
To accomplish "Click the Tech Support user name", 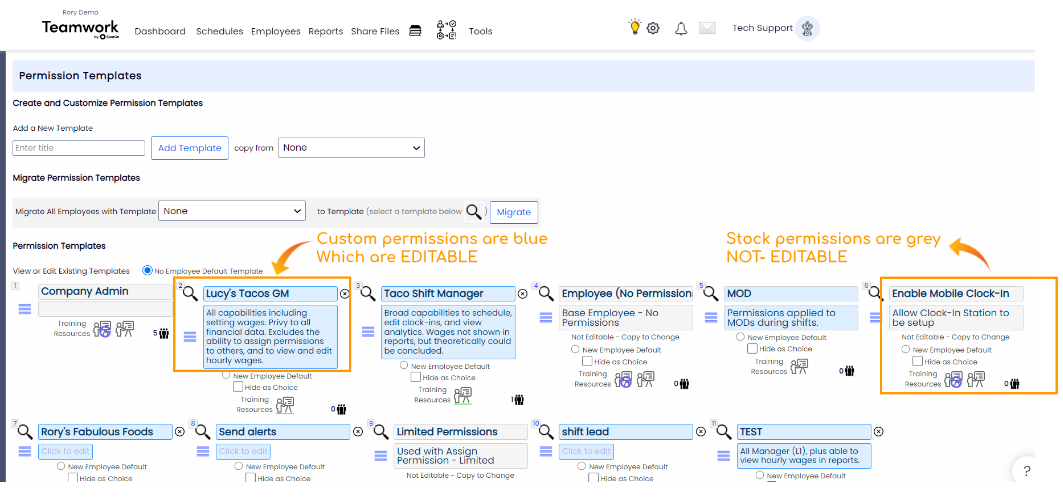I will click(x=762, y=28).
